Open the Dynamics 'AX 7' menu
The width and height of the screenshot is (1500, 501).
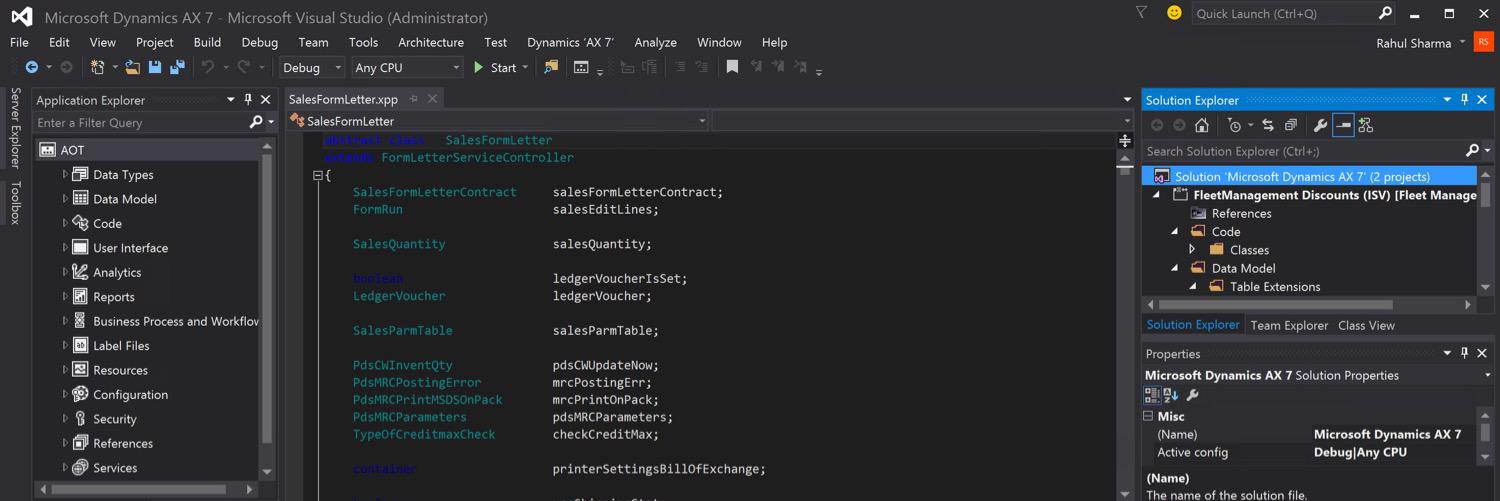tap(570, 42)
